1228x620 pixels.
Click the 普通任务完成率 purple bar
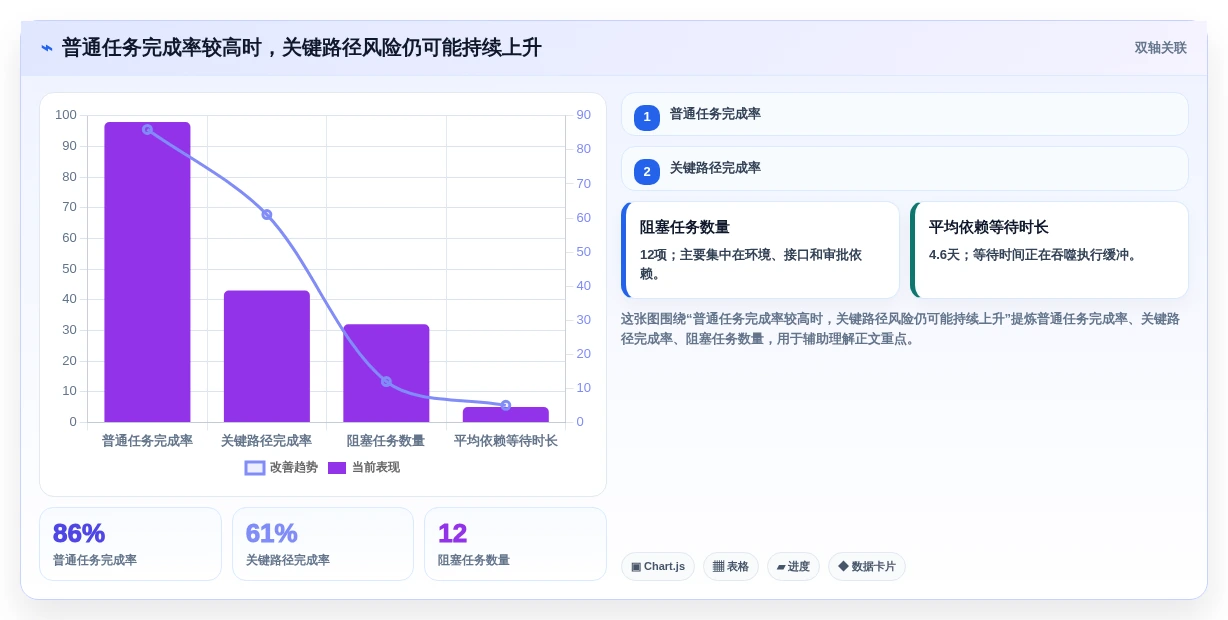147,272
